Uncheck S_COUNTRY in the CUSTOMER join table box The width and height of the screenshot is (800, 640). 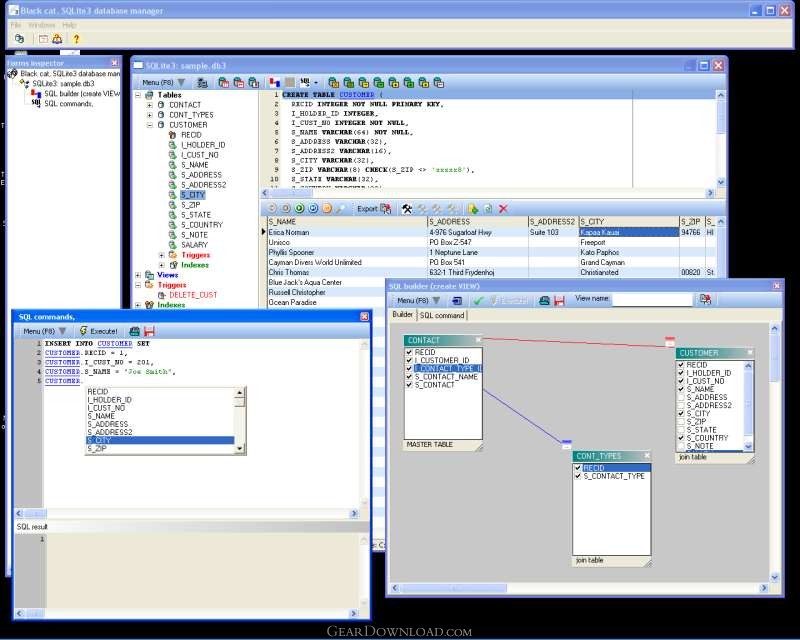tap(681, 438)
